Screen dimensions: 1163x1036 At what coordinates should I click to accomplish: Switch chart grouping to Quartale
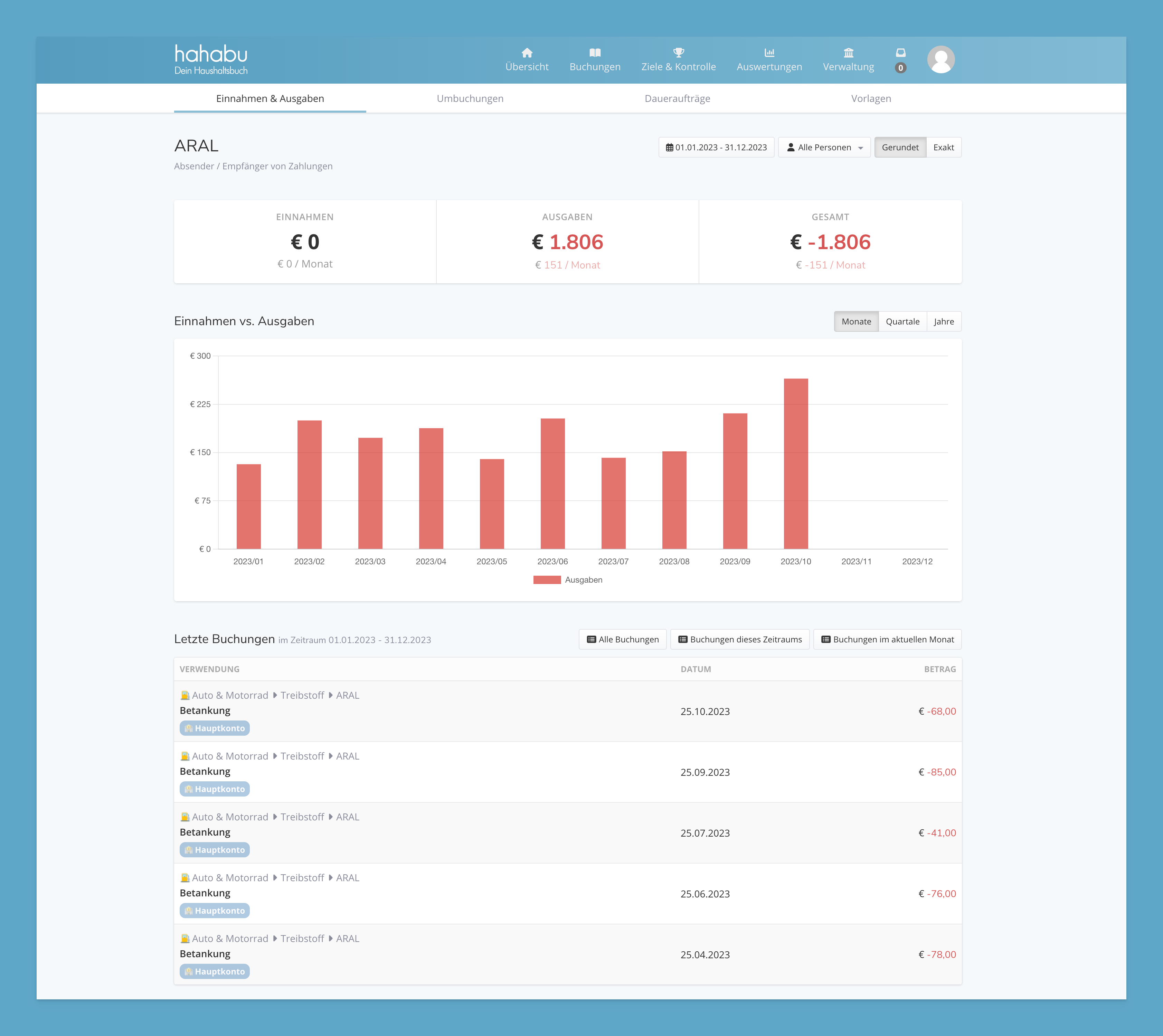pyautogui.click(x=902, y=322)
